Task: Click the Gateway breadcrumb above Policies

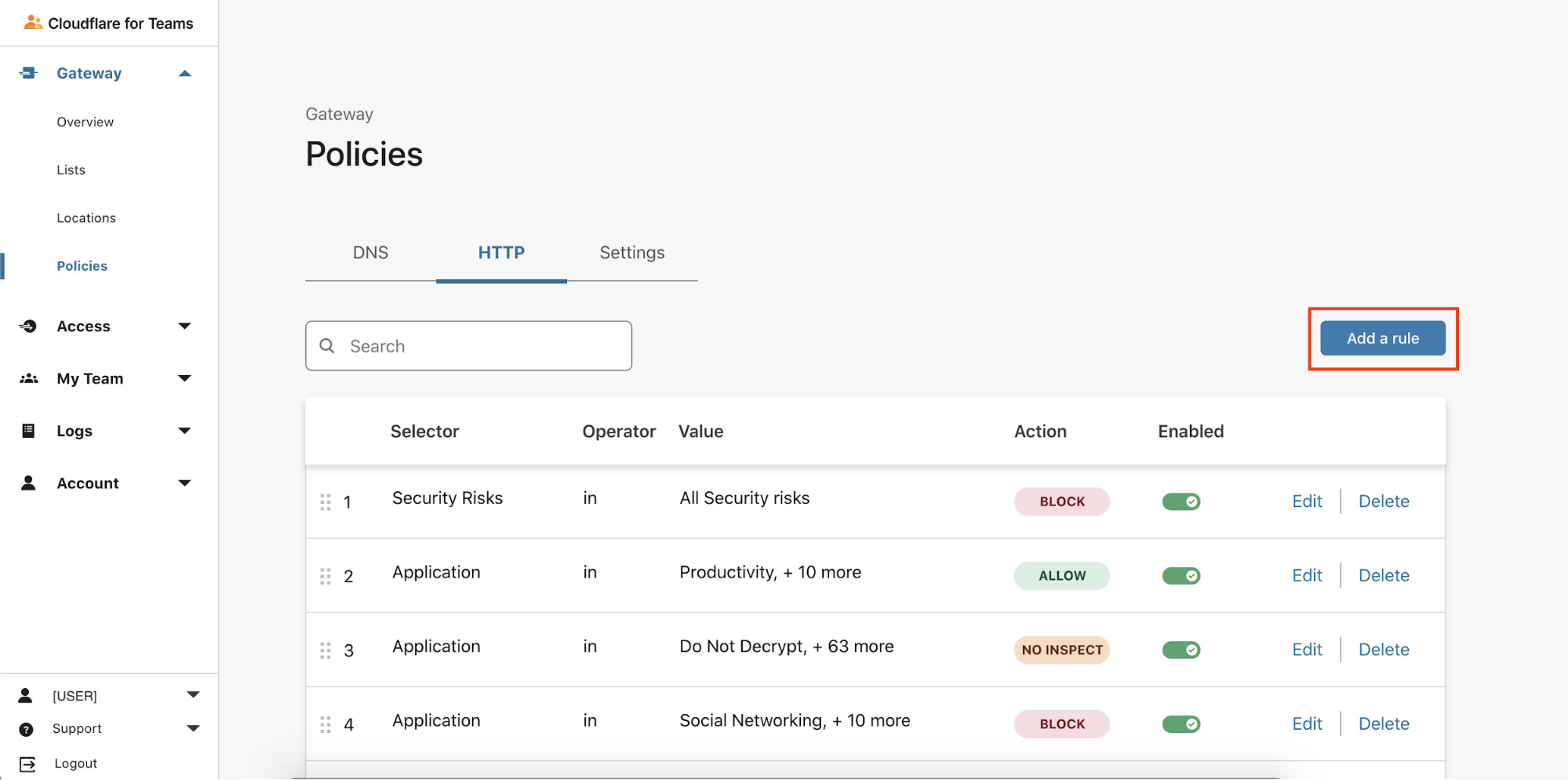Action: (x=340, y=115)
